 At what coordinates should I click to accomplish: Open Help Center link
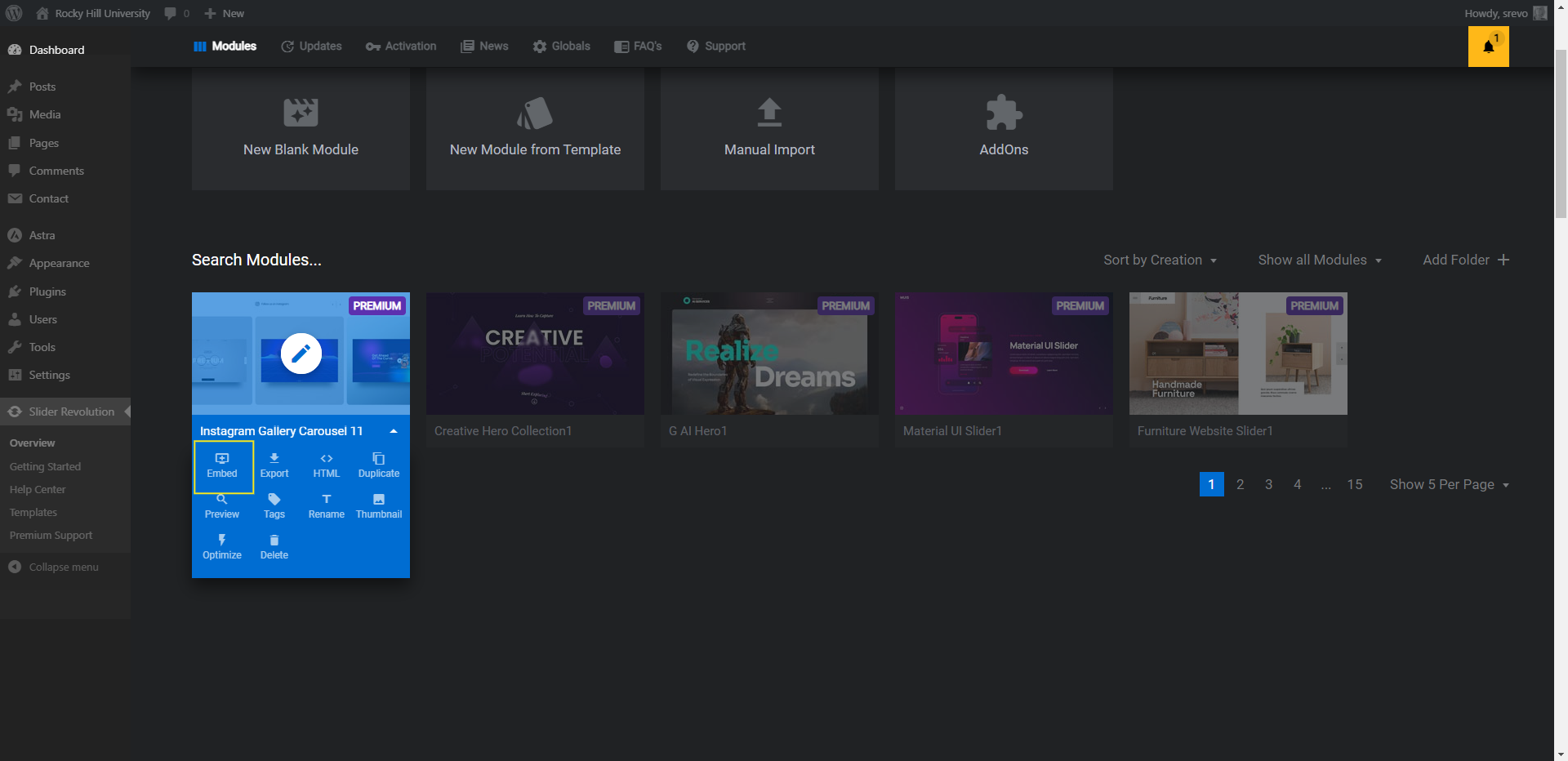(x=38, y=489)
